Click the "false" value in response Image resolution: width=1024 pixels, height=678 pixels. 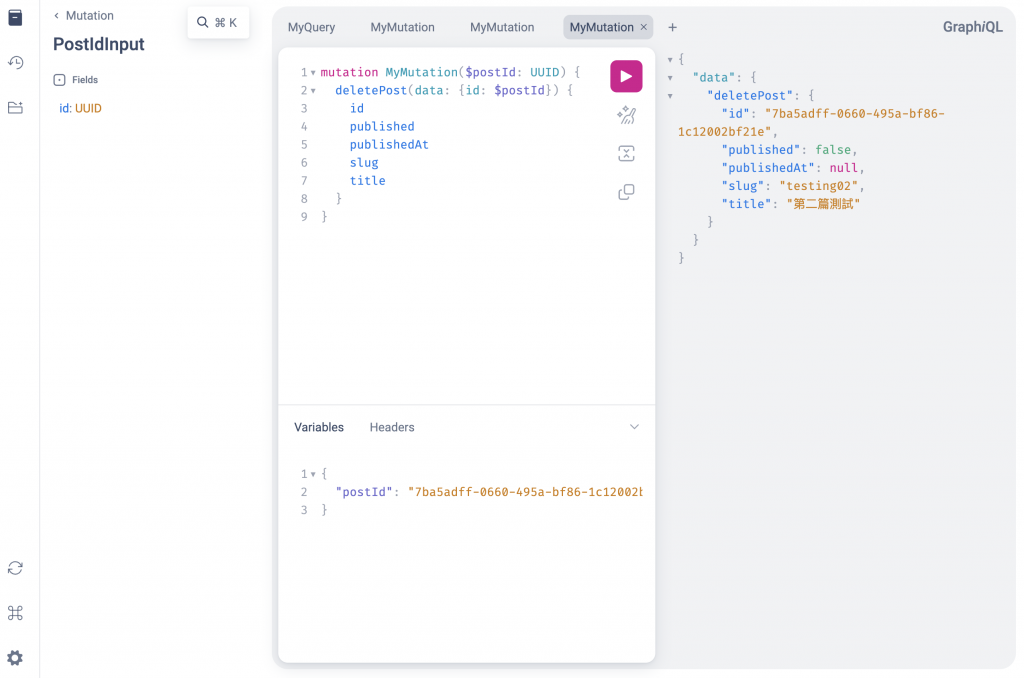(x=833, y=150)
